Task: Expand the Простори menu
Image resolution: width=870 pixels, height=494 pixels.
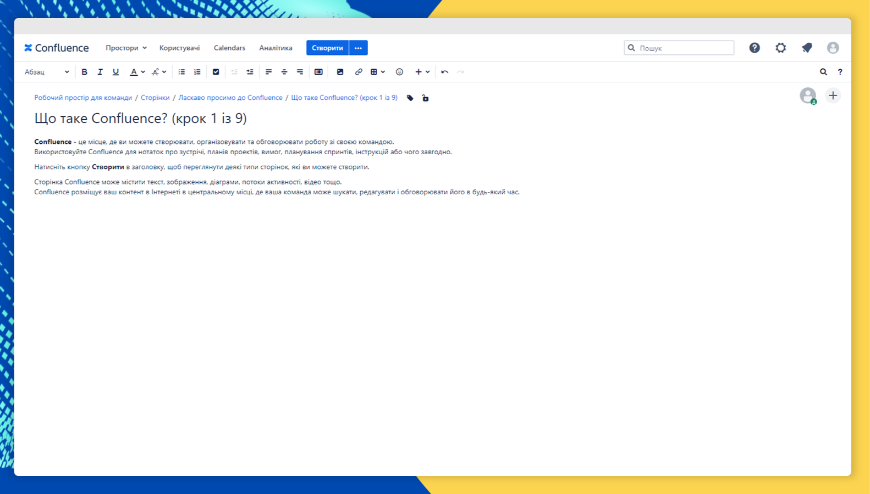Action: tap(126, 48)
